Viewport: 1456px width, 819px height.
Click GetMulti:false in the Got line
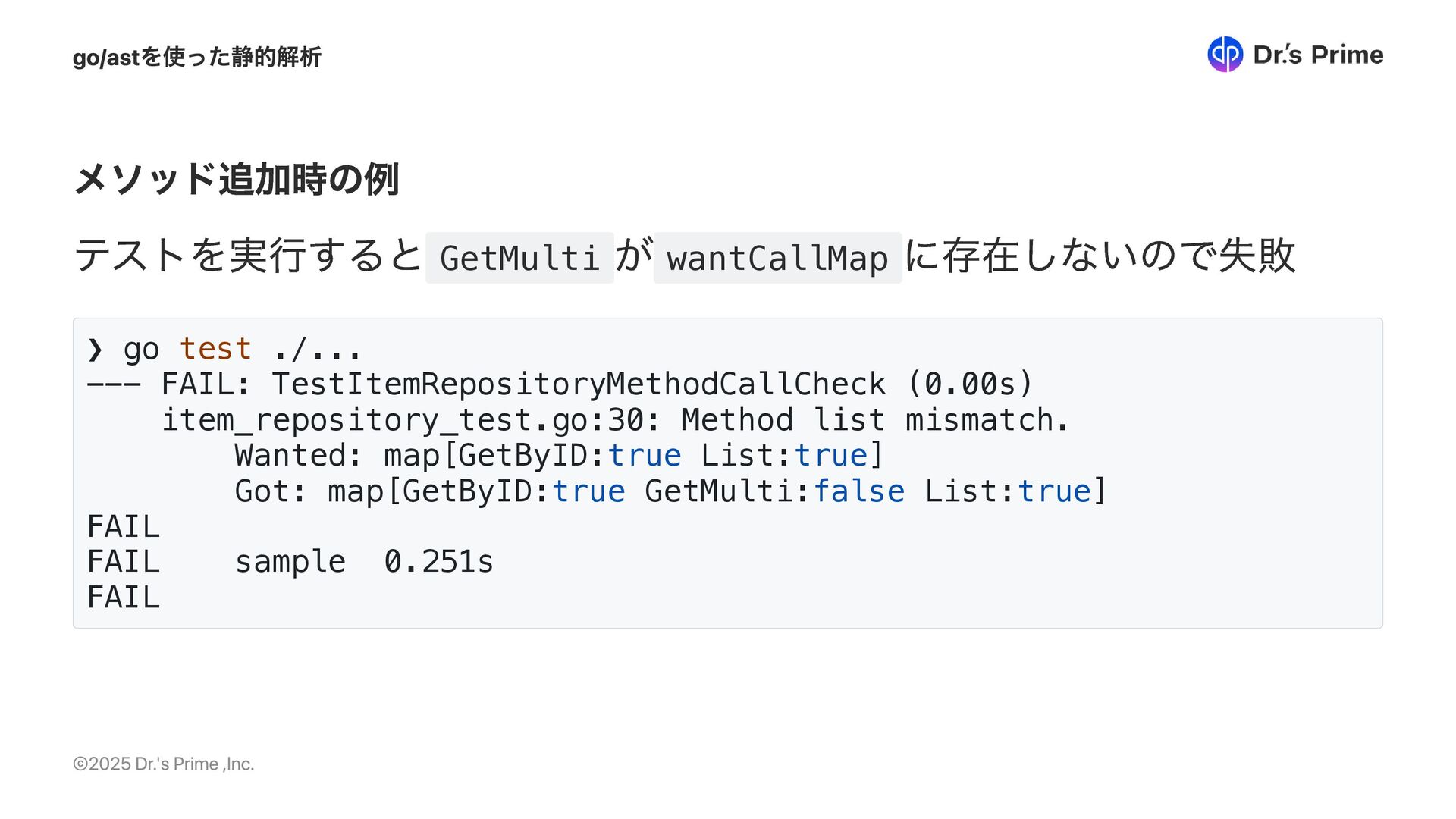tap(774, 491)
